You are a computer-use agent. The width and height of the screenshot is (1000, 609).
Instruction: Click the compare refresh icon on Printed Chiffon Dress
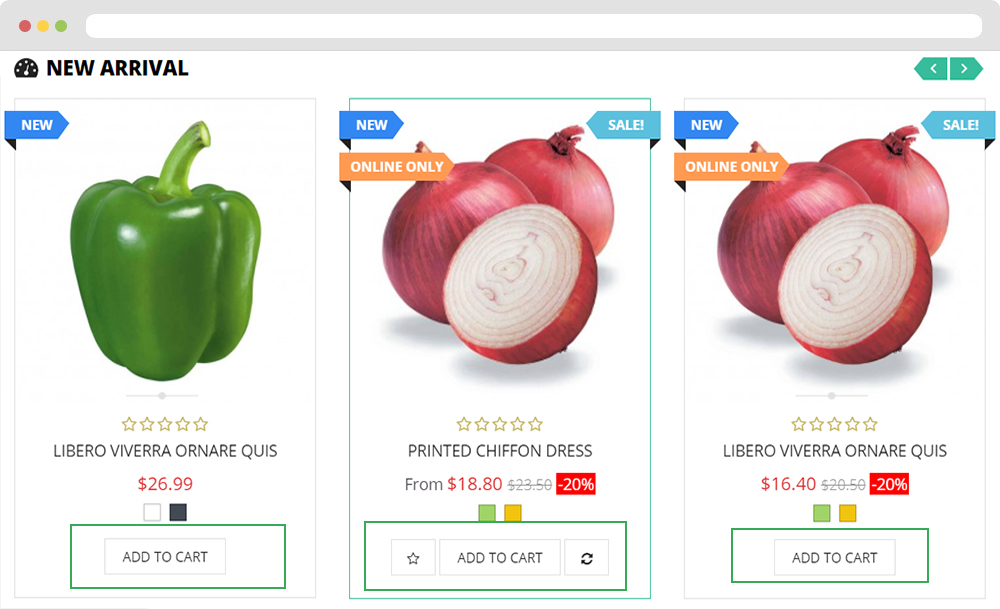[587, 558]
